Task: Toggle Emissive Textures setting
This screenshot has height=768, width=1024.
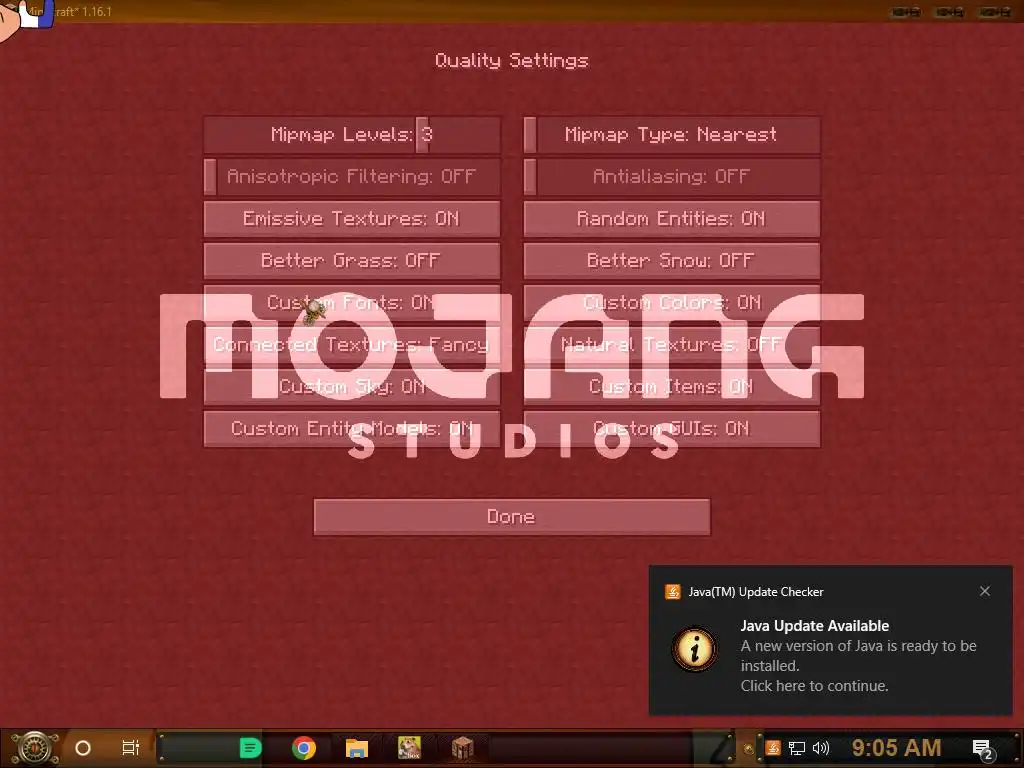Action: coord(353,219)
